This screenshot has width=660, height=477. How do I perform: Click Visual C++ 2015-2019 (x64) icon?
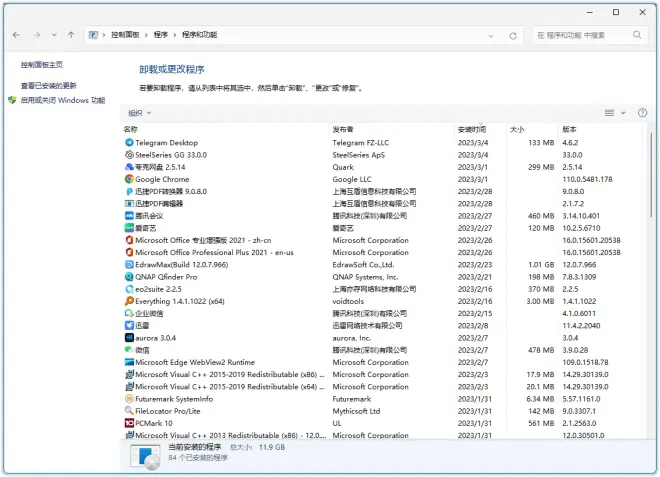tap(129, 387)
